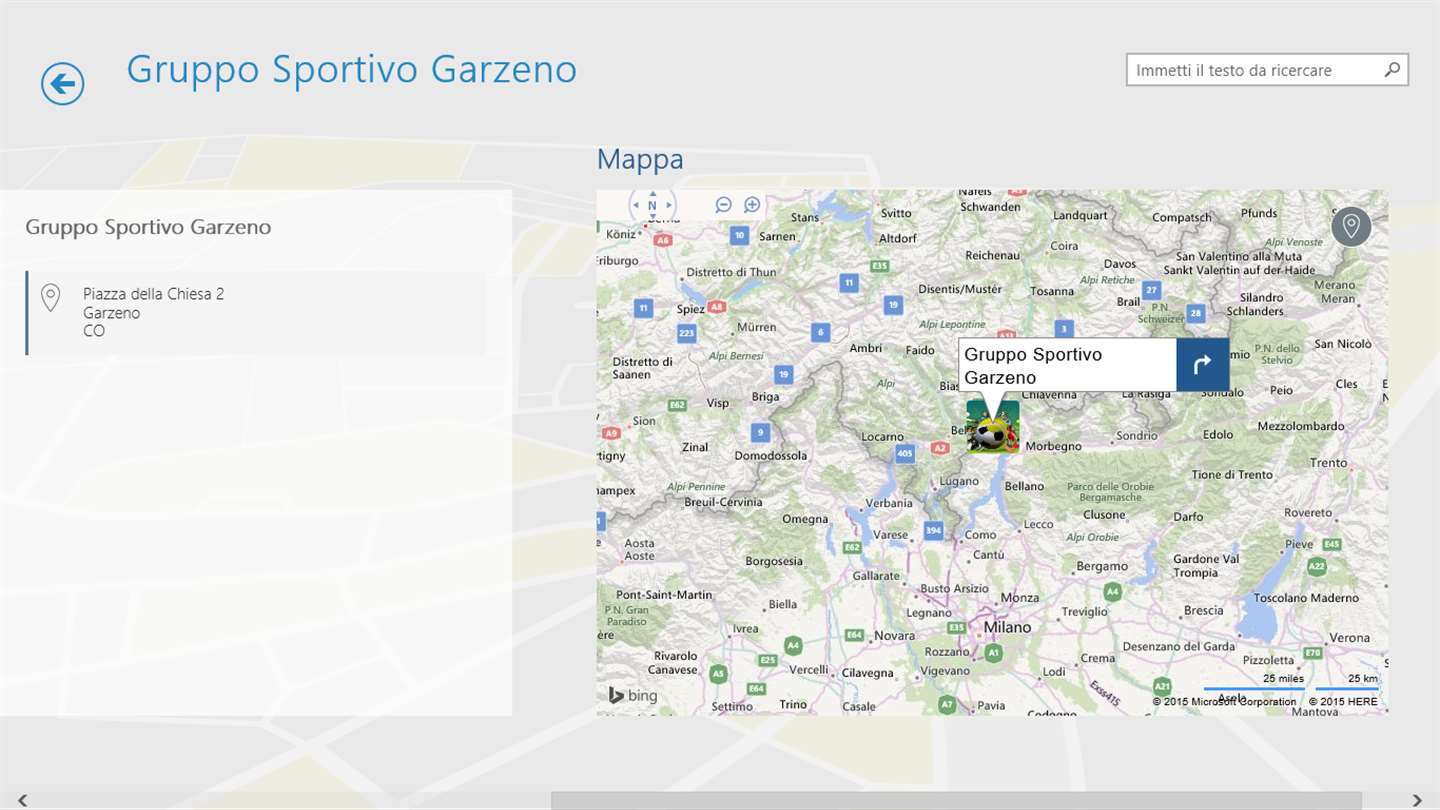The width and height of the screenshot is (1440, 810).
Task: Click 'Varese' label on the map
Action: [890, 535]
